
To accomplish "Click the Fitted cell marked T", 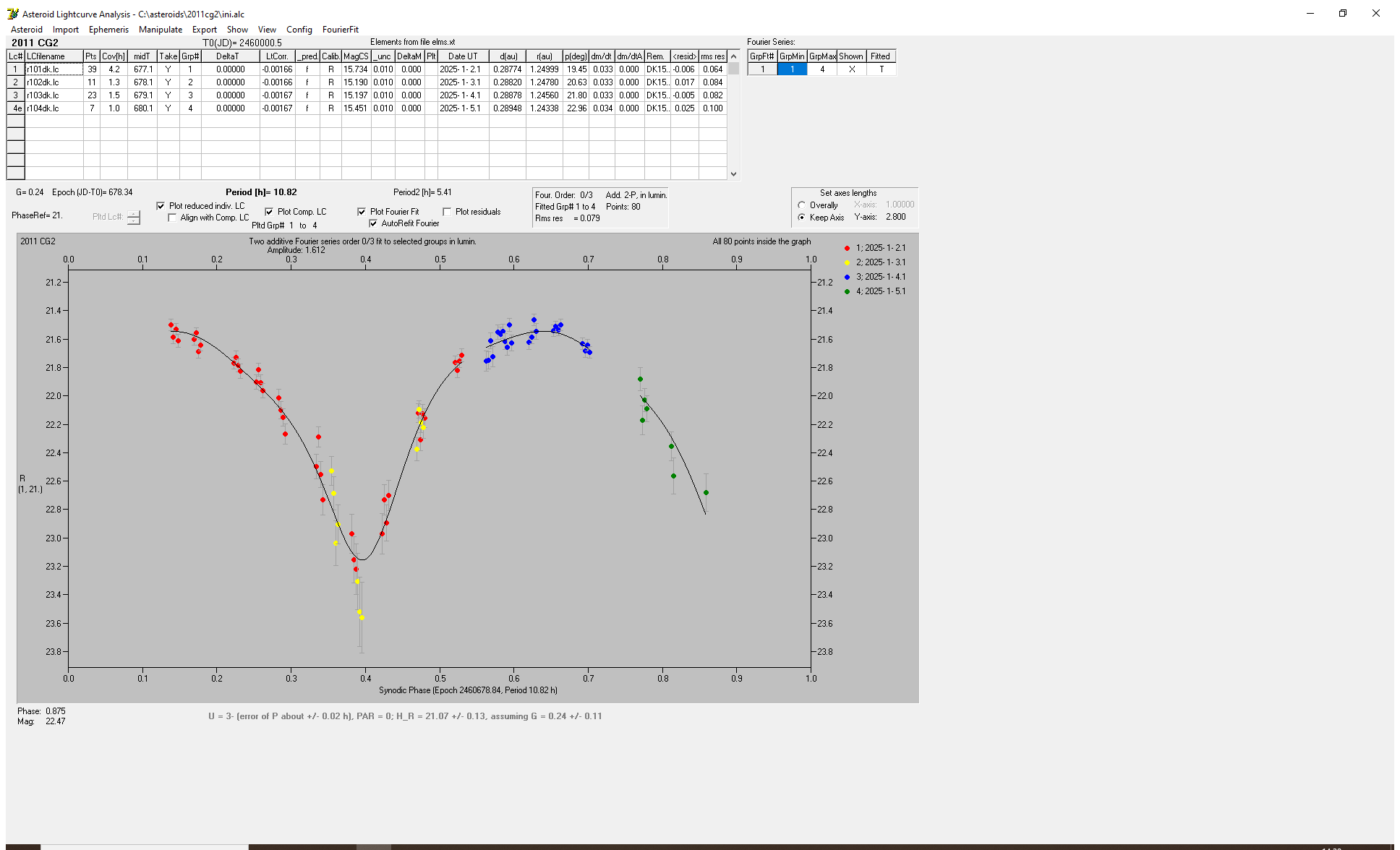I will click(x=882, y=69).
